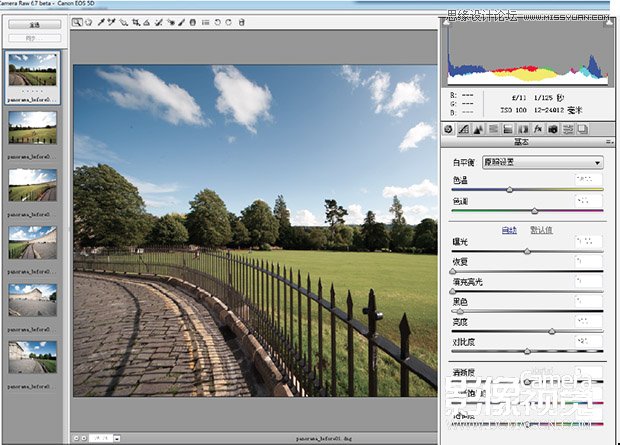Select the Crop tool
This screenshot has width=620, height=445.
pyautogui.click(x=135, y=22)
